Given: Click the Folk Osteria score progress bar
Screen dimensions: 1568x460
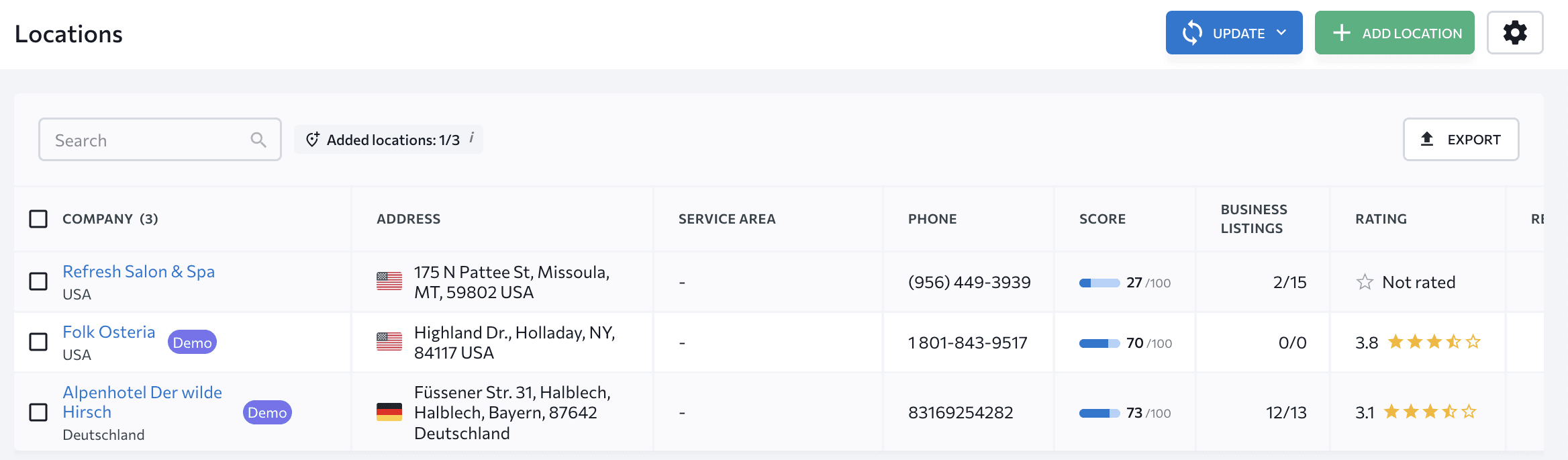Looking at the screenshot, I should tap(1099, 343).
